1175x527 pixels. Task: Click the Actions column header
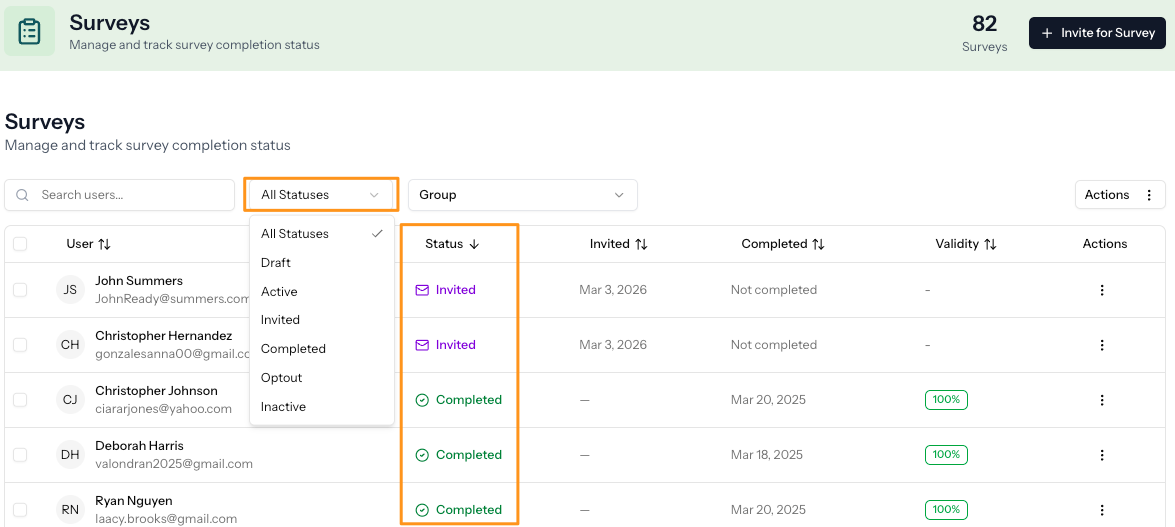click(1105, 244)
